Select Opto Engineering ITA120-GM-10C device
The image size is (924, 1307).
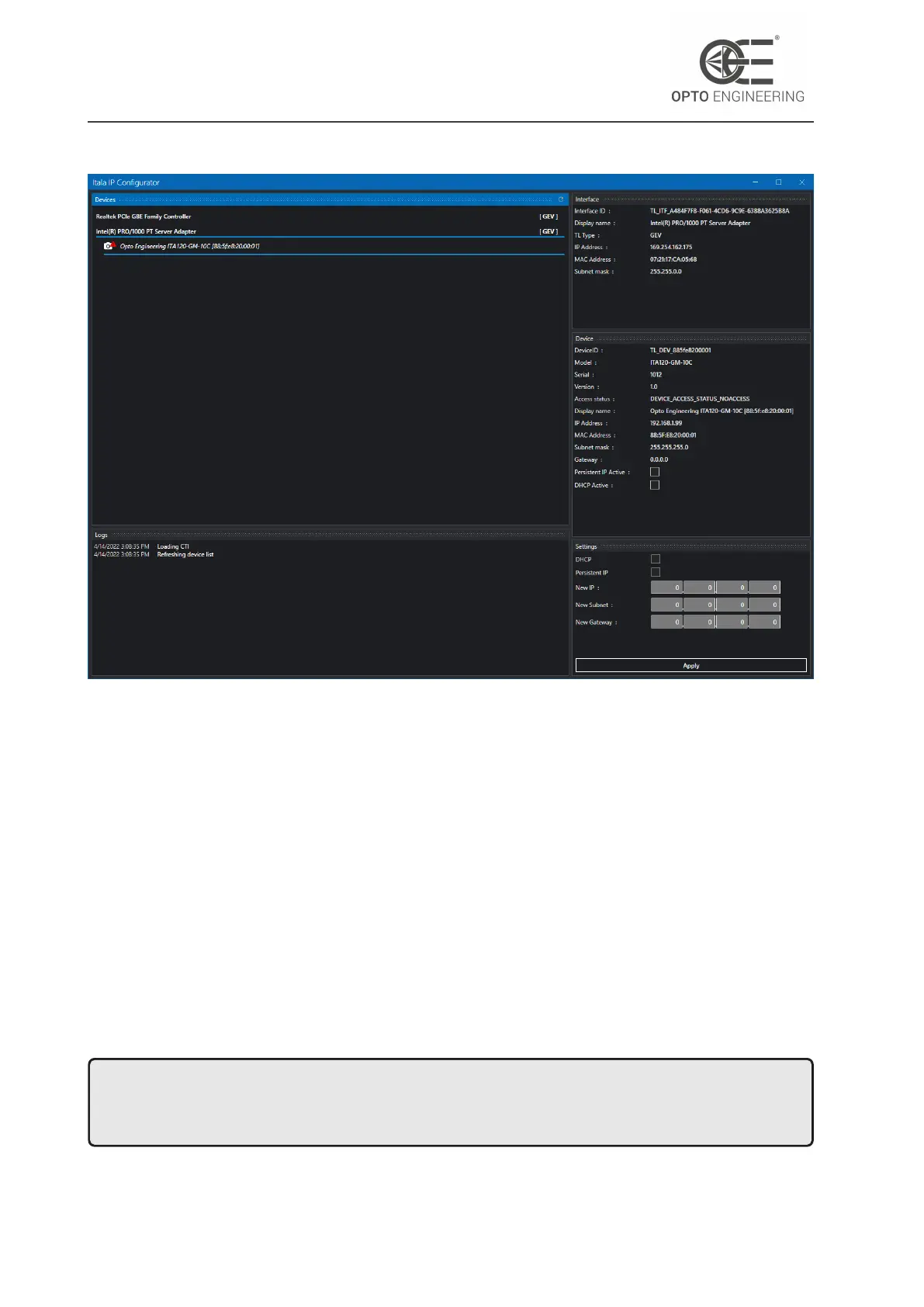[x=334, y=246]
